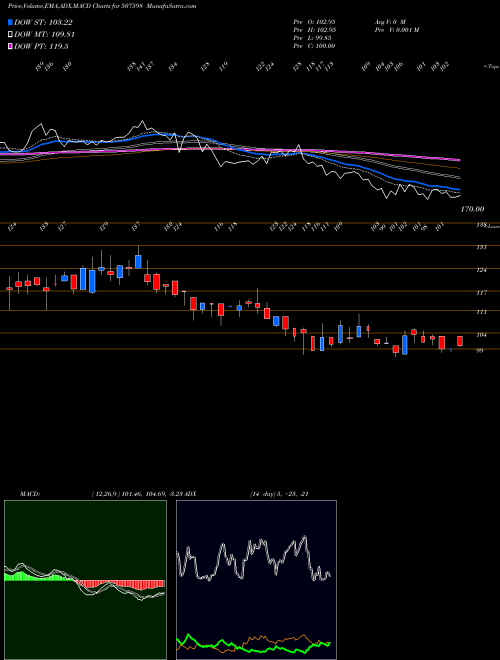Viewport: 500px width, 660px height.
Task: Click the ADX '(14 day) 5, +28, -21' text
Action: [x=279, y=494]
